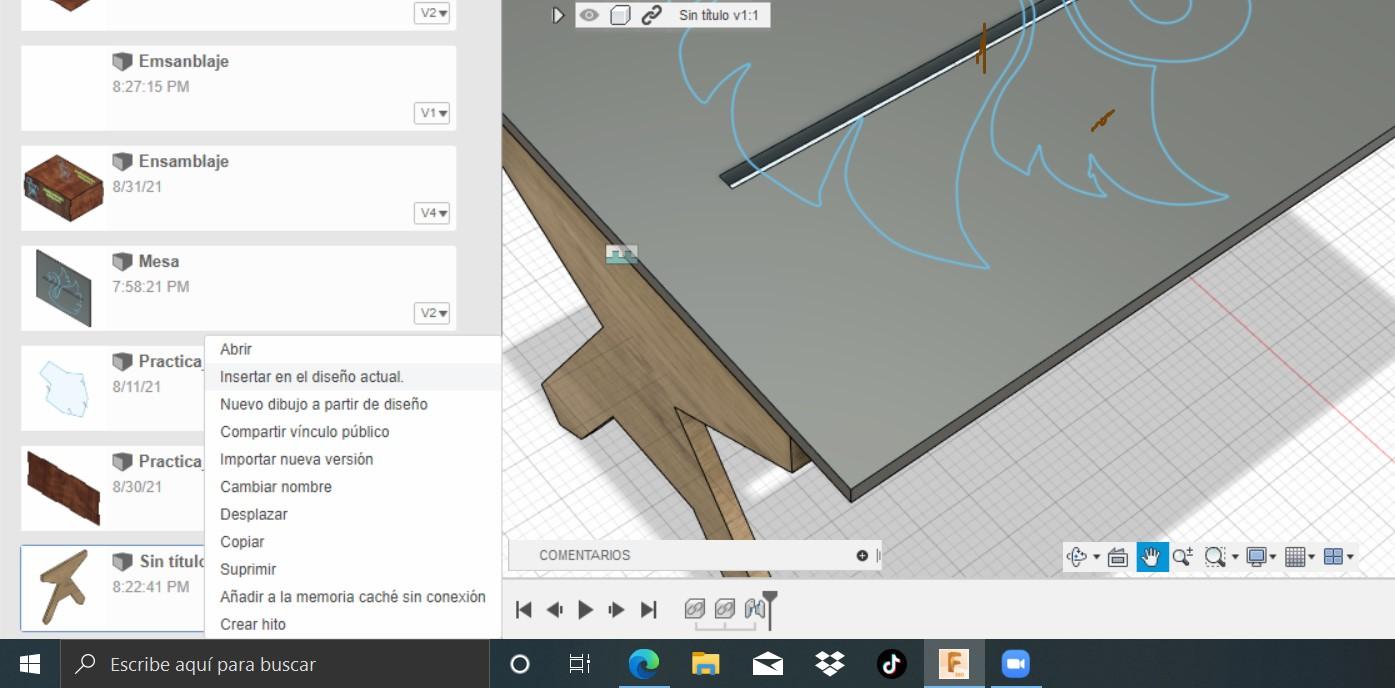Screen dimensions: 1395x688
Task: Open version dropdown V1 for Emsanblaje
Action: tap(432, 113)
